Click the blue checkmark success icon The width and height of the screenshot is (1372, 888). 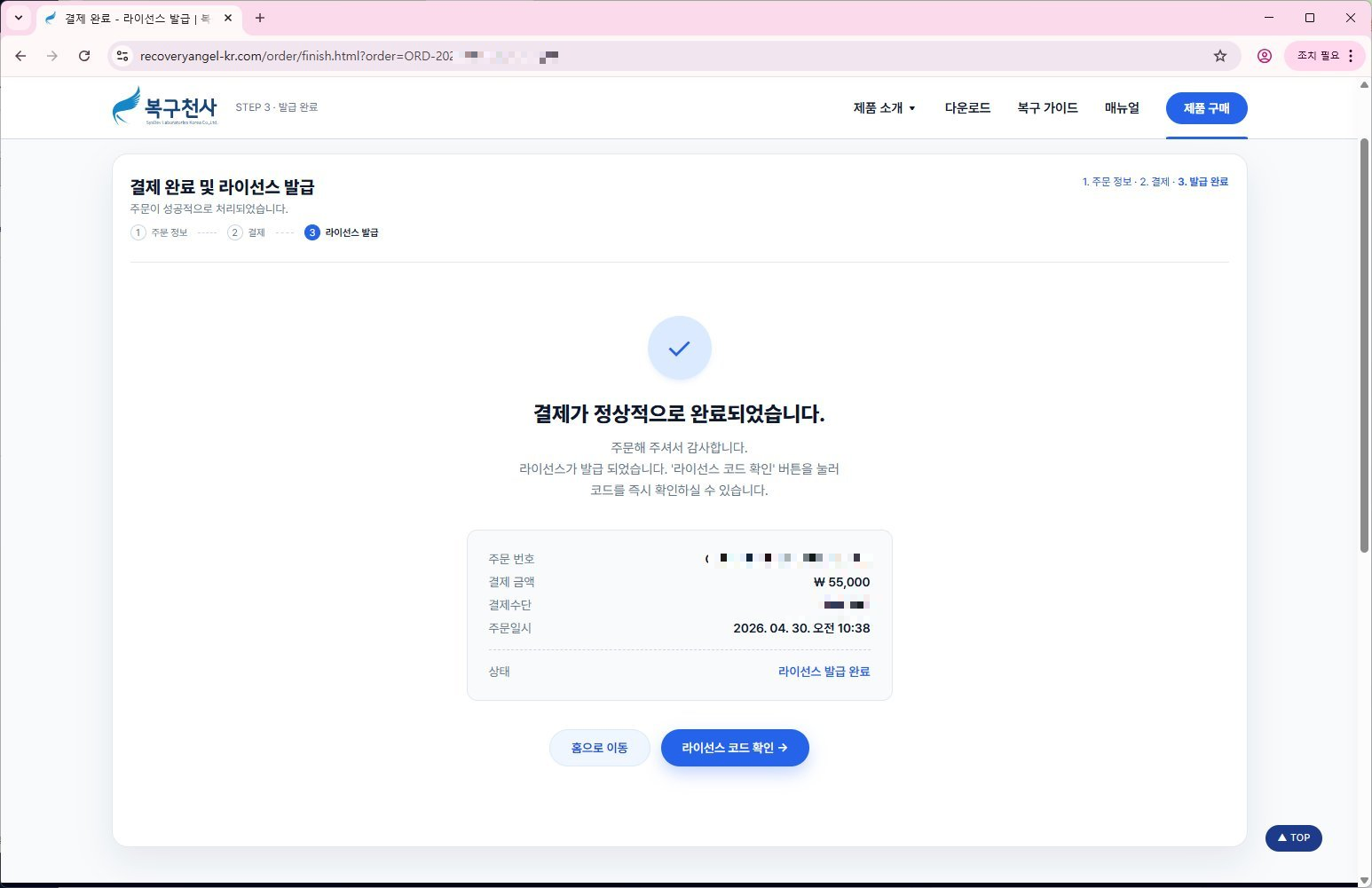coord(680,348)
